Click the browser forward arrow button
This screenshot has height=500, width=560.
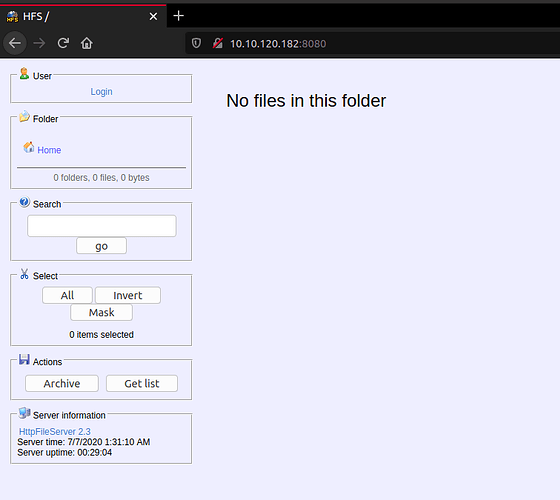click(39, 43)
